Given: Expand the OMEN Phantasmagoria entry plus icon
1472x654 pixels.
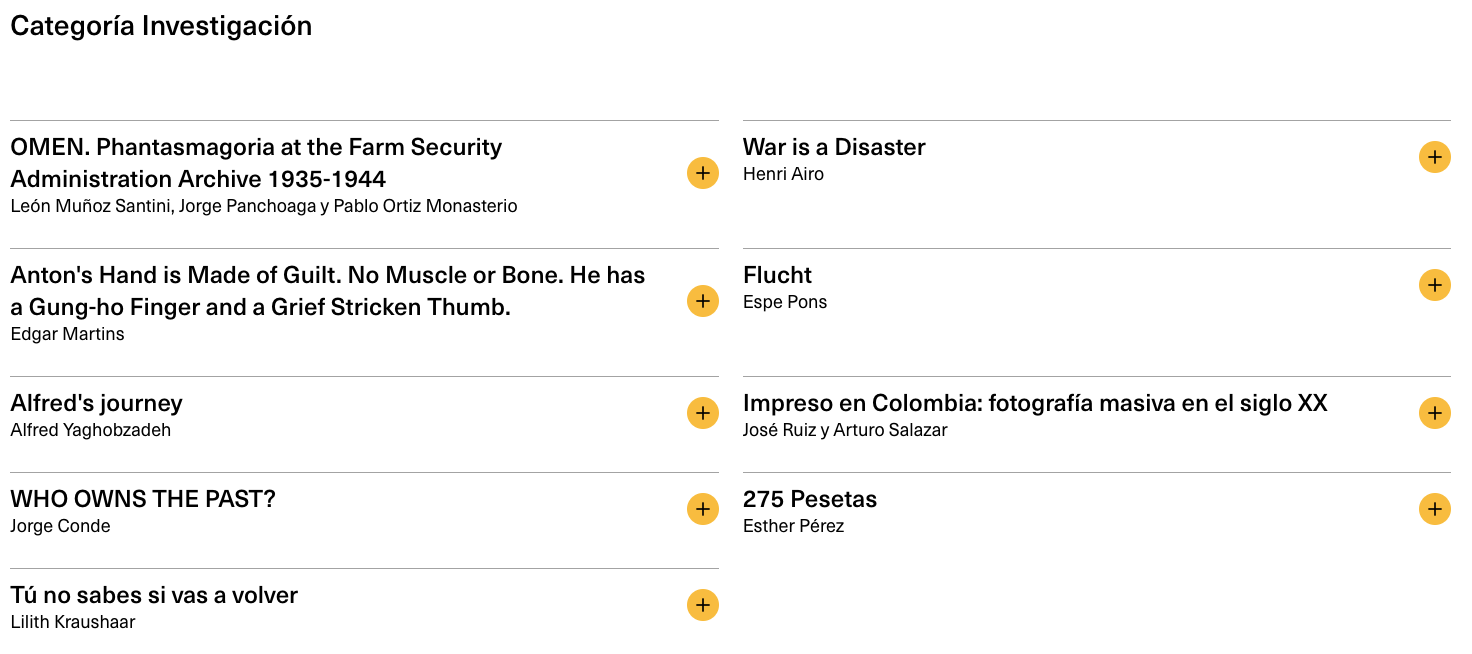Looking at the screenshot, I should point(702,173).
